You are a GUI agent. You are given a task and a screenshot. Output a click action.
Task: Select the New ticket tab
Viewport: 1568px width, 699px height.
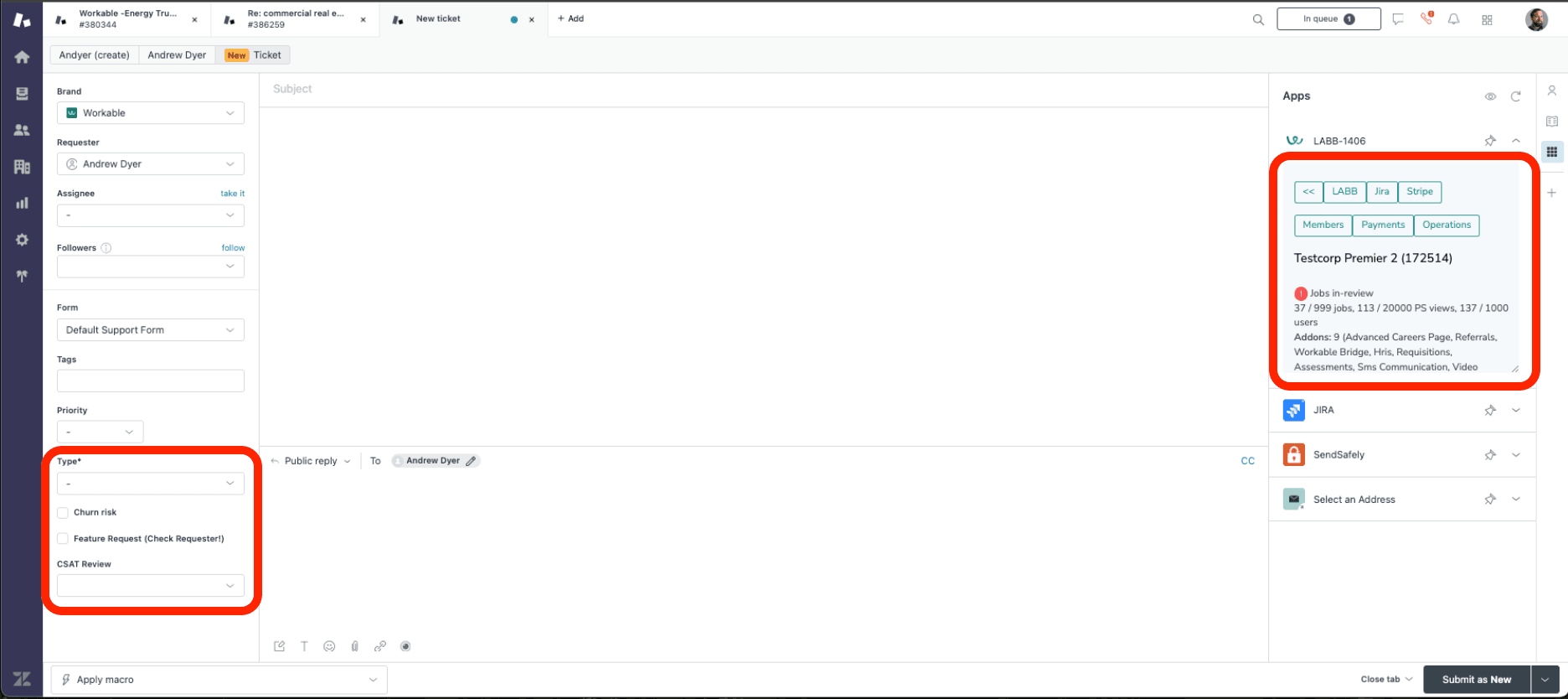(463, 19)
